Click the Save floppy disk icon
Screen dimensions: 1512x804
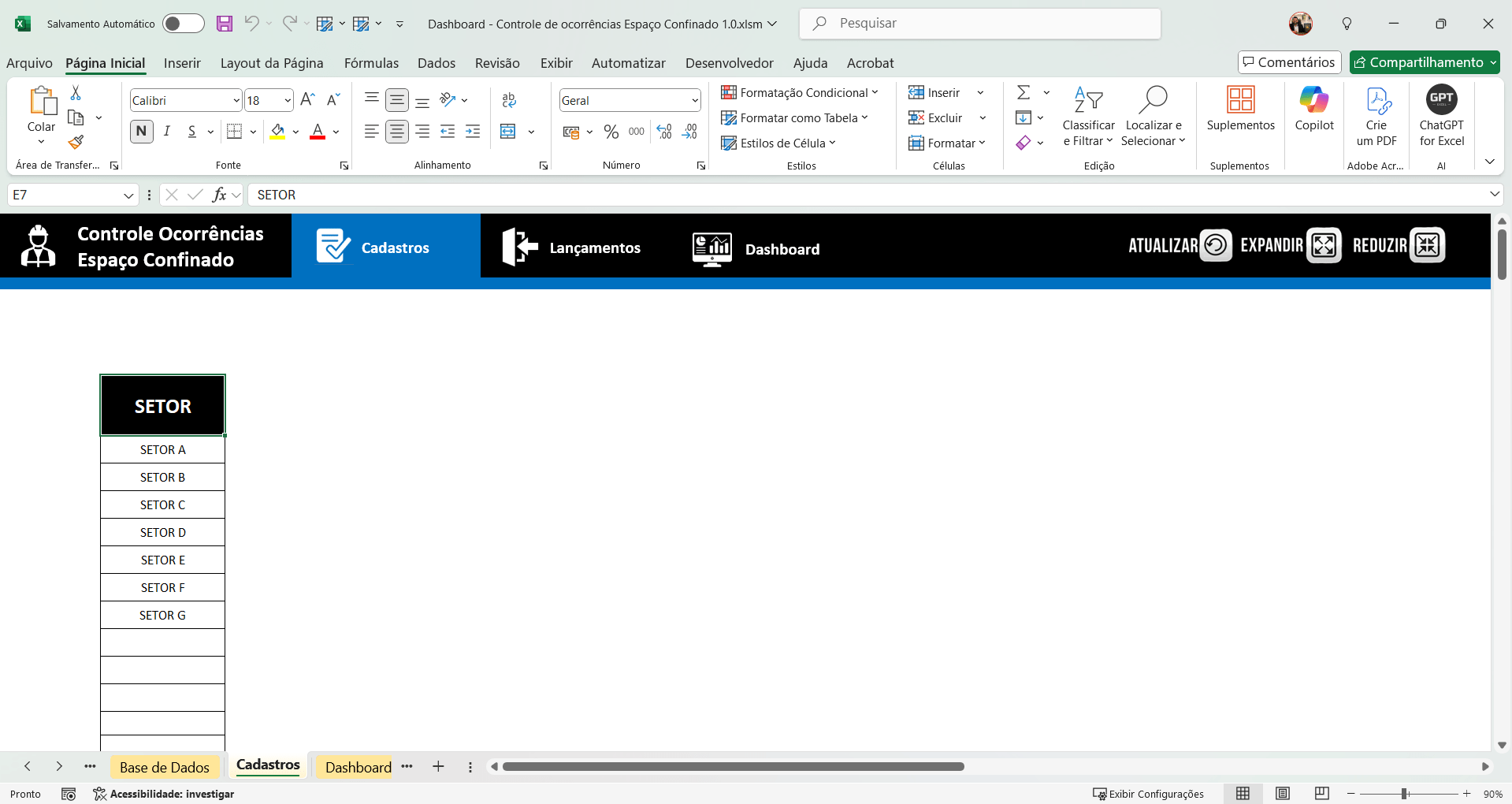click(x=225, y=24)
